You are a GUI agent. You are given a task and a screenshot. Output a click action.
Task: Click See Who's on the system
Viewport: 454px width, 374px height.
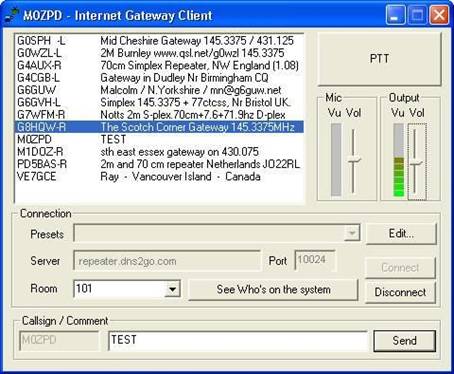[273, 289]
